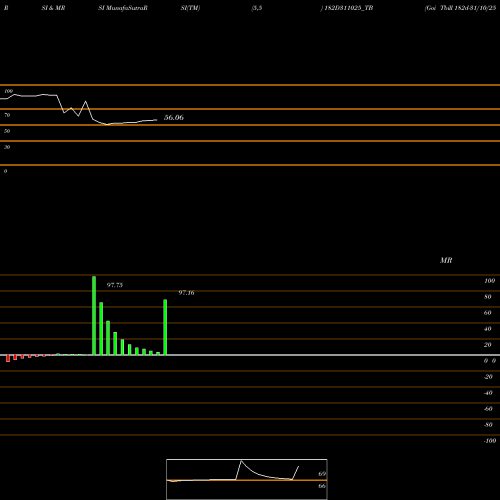Click the last green bar near 97.16
This screenshot has height=500, width=500.
point(165,327)
